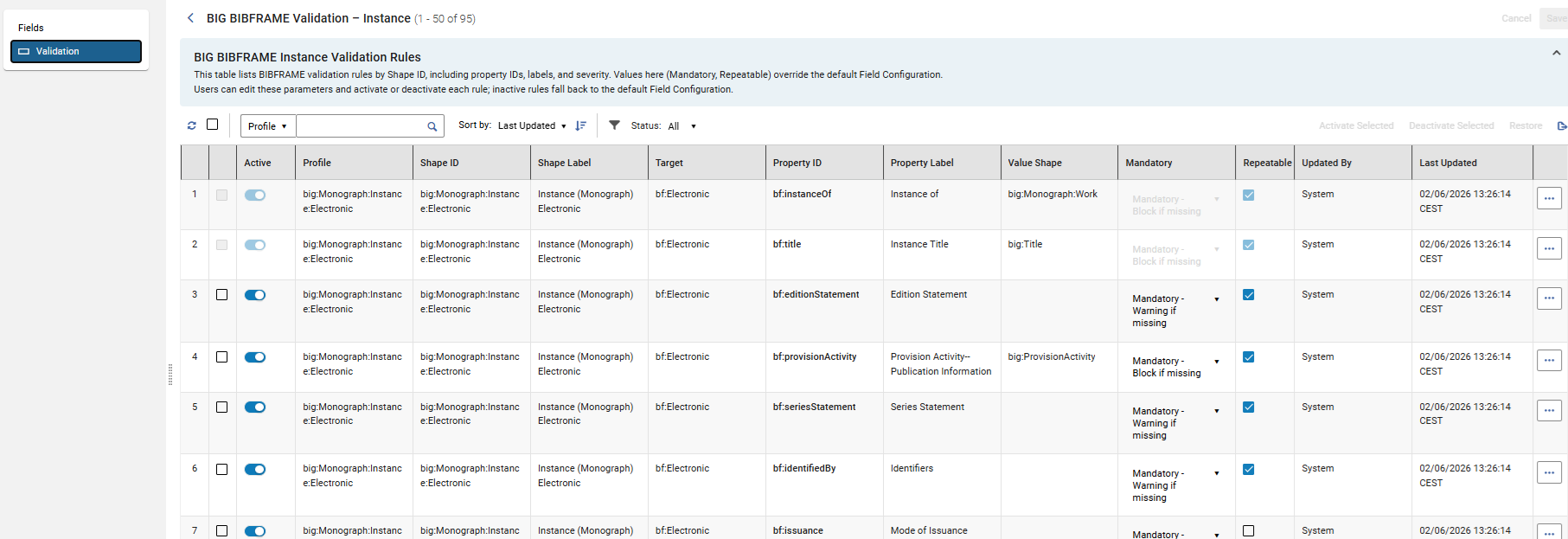Toggle Active switch for bf:provisionActivity
Viewport: 1568px width, 539px height.
[255, 357]
